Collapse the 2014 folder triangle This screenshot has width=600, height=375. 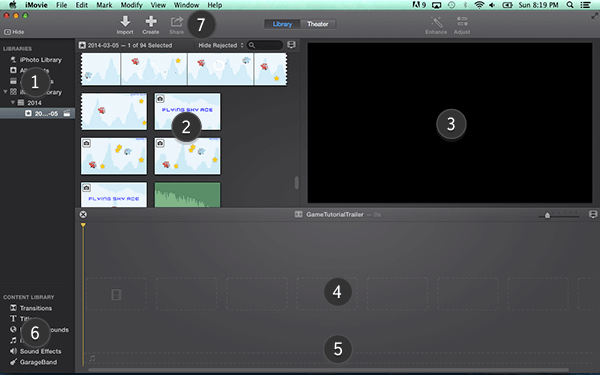coord(13,103)
